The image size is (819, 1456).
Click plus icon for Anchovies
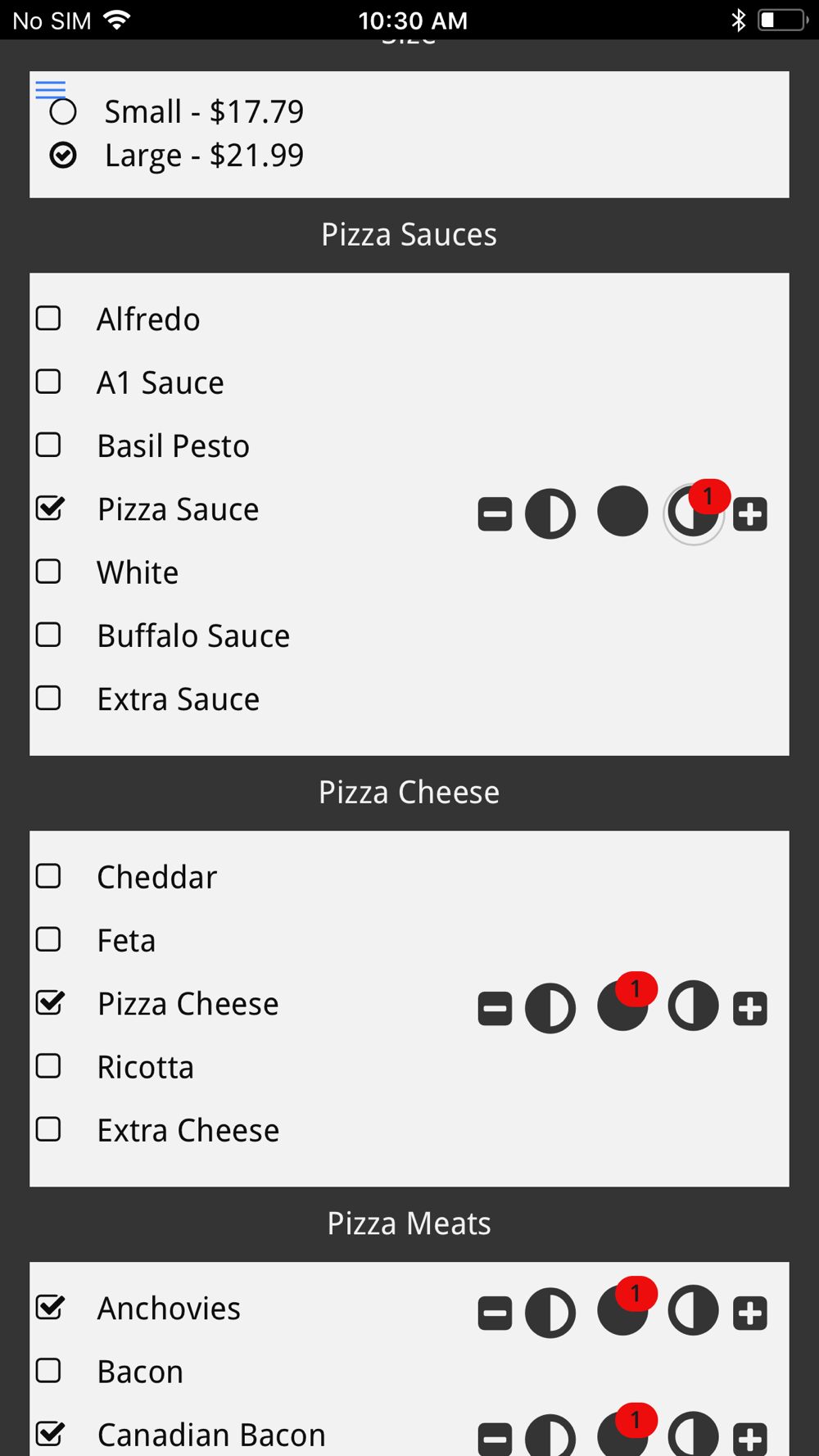click(x=750, y=1313)
